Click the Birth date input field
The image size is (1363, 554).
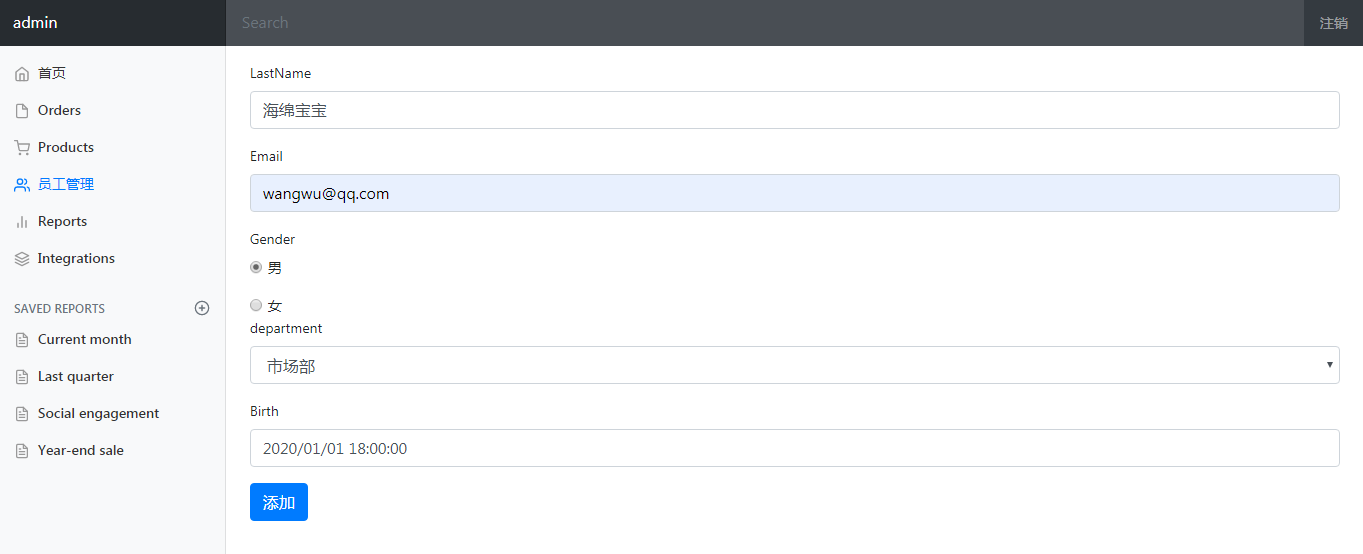click(795, 448)
